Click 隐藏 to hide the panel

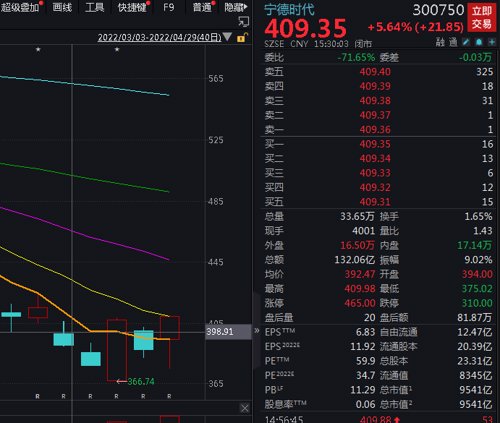(x=236, y=7)
